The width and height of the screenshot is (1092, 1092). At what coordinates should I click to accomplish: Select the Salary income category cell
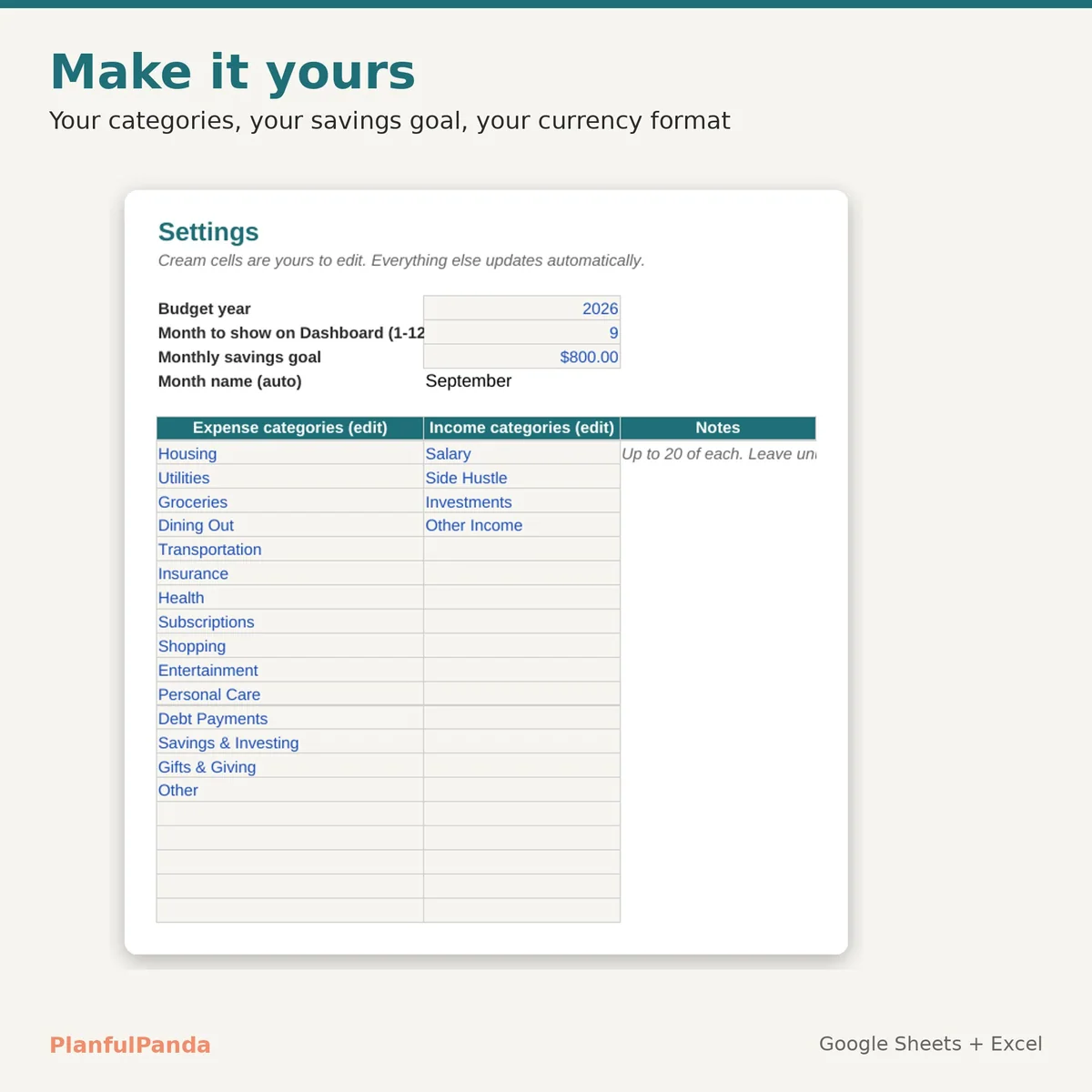click(x=521, y=453)
